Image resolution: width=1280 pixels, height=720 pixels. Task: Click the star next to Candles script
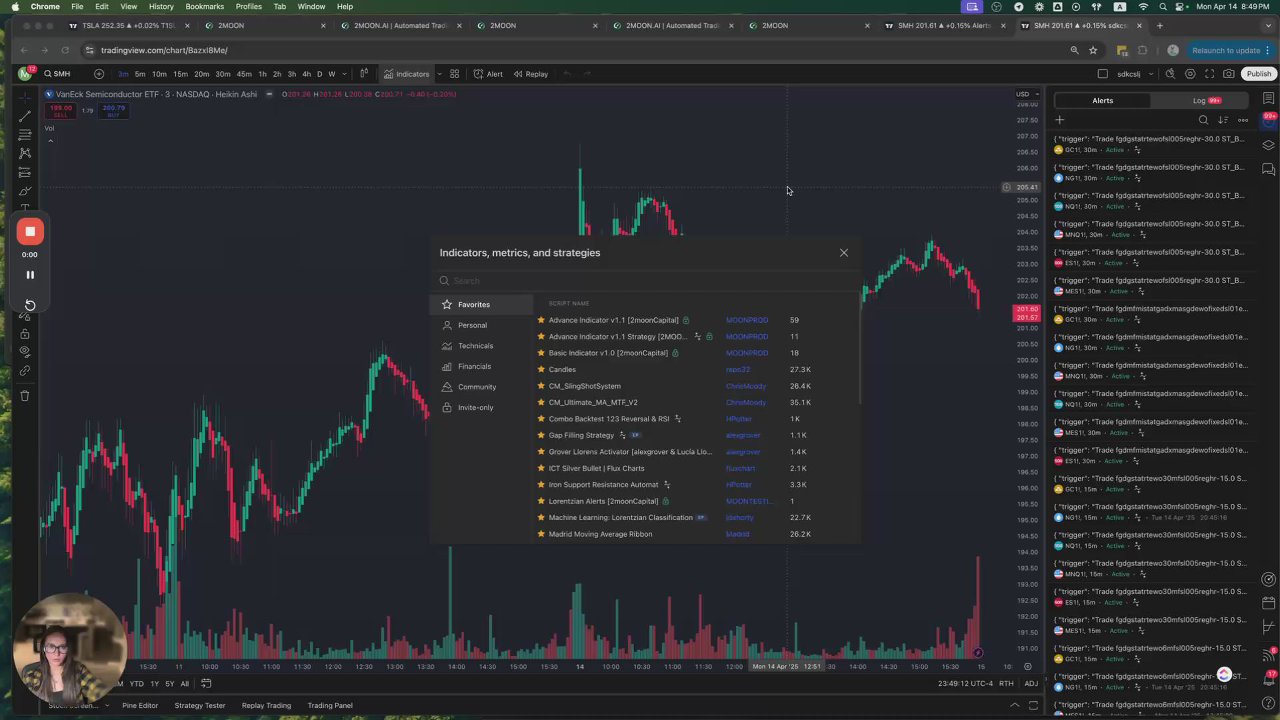click(x=541, y=370)
